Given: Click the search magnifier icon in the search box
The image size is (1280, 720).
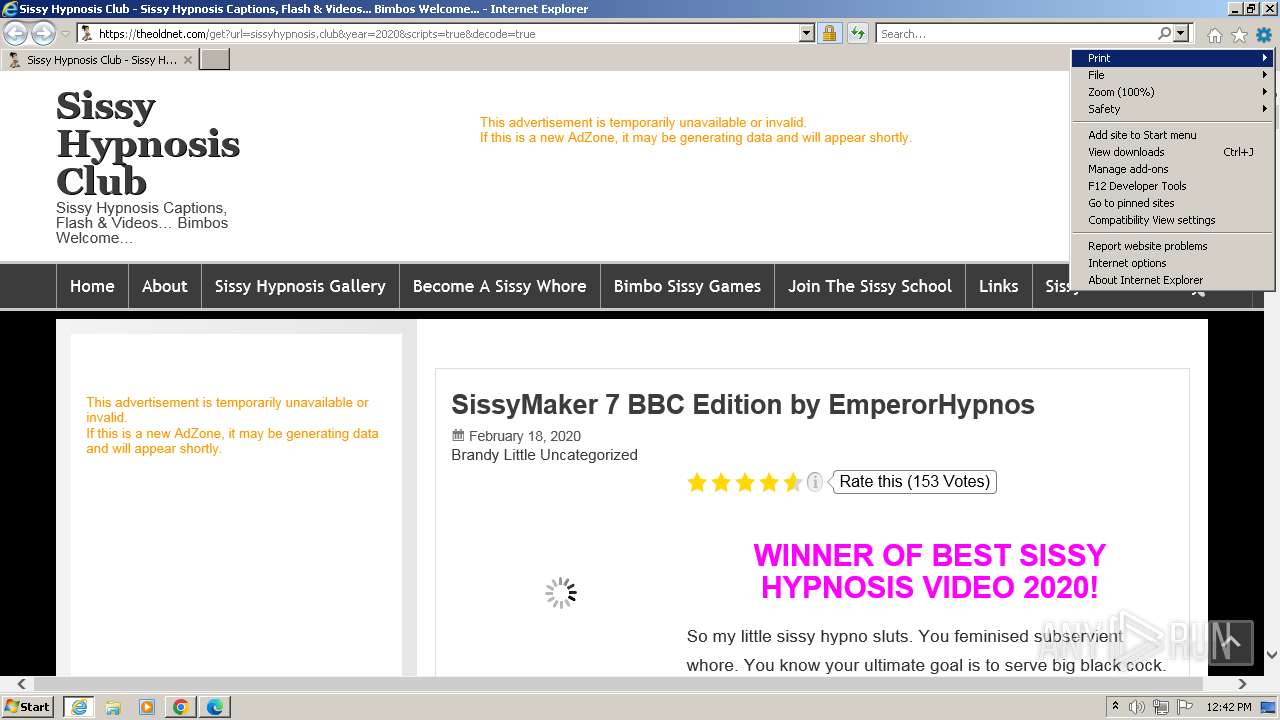Looking at the screenshot, I should [x=1164, y=33].
